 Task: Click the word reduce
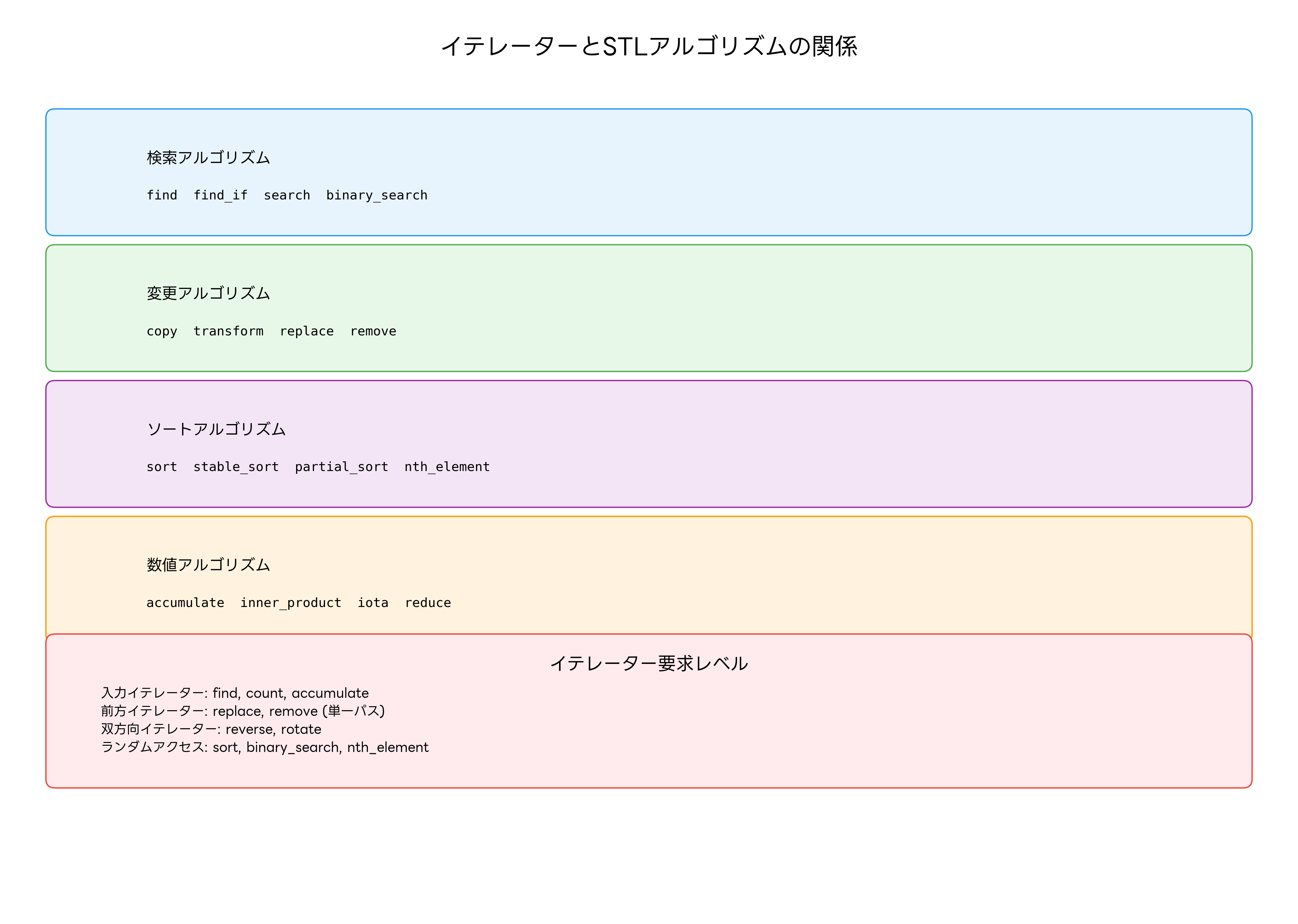428,603
